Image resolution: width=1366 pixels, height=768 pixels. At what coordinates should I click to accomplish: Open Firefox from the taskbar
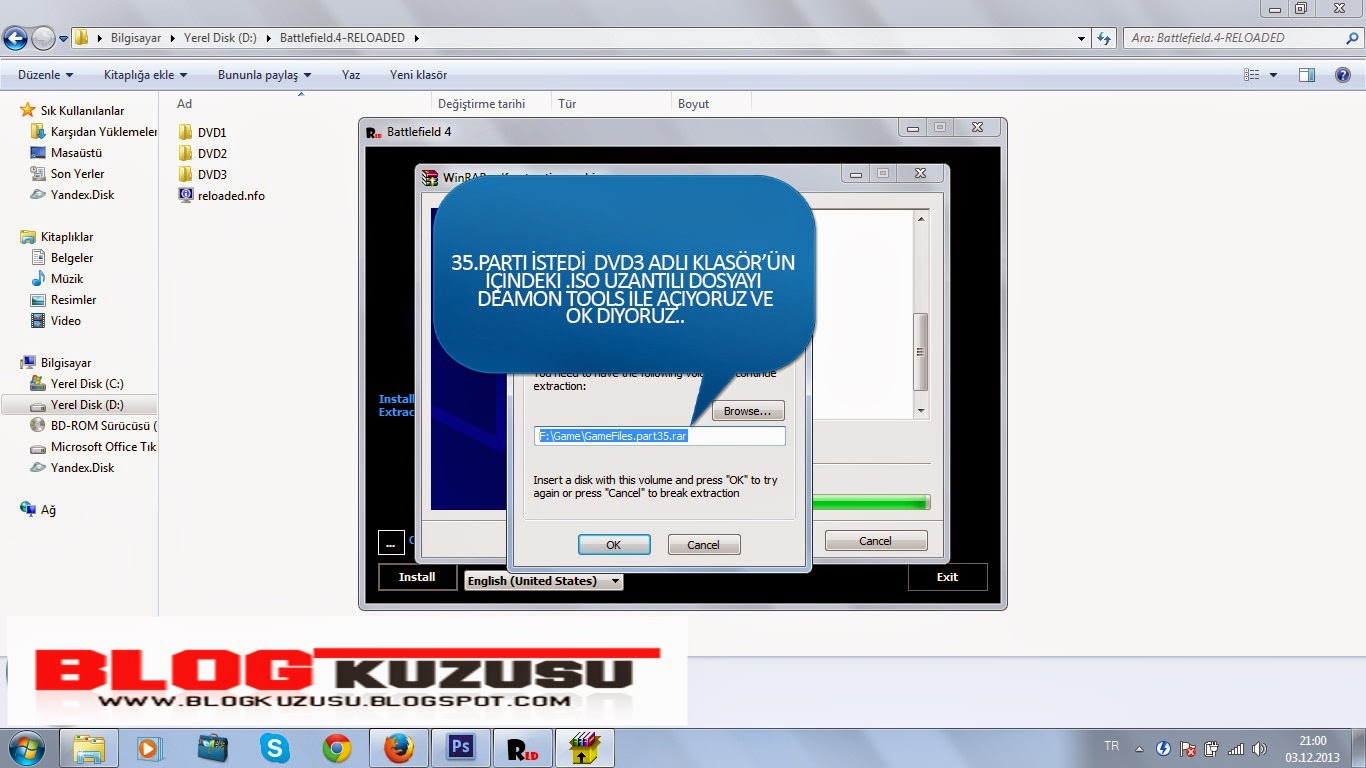pyautogui.click(x=398, y=748)
